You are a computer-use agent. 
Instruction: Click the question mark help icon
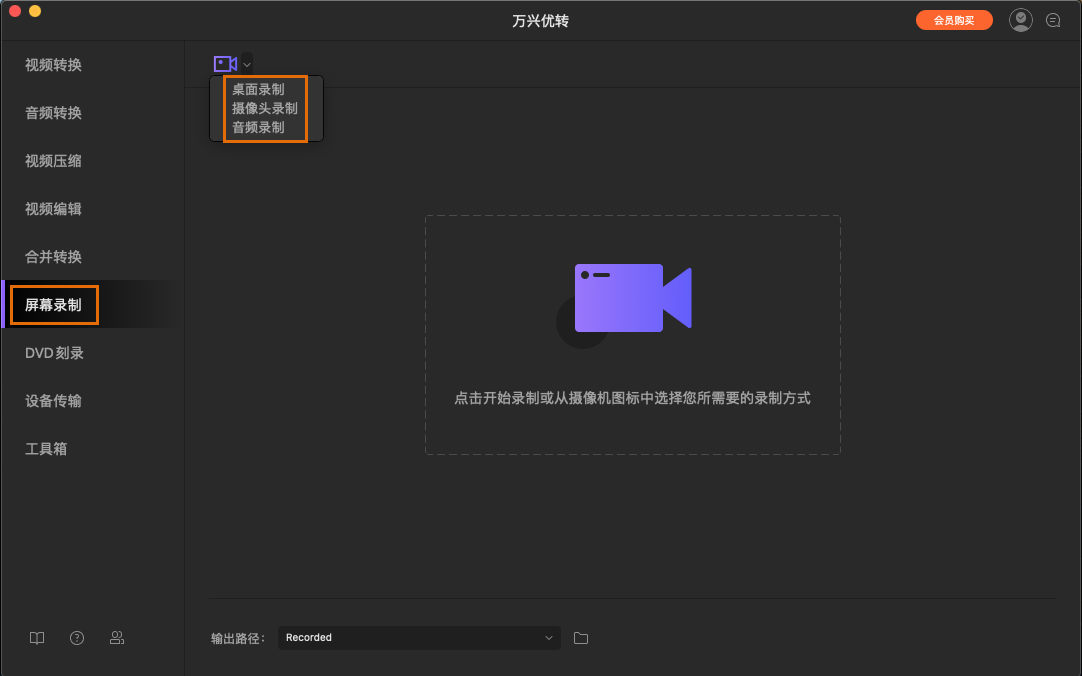tap(77, 637)
